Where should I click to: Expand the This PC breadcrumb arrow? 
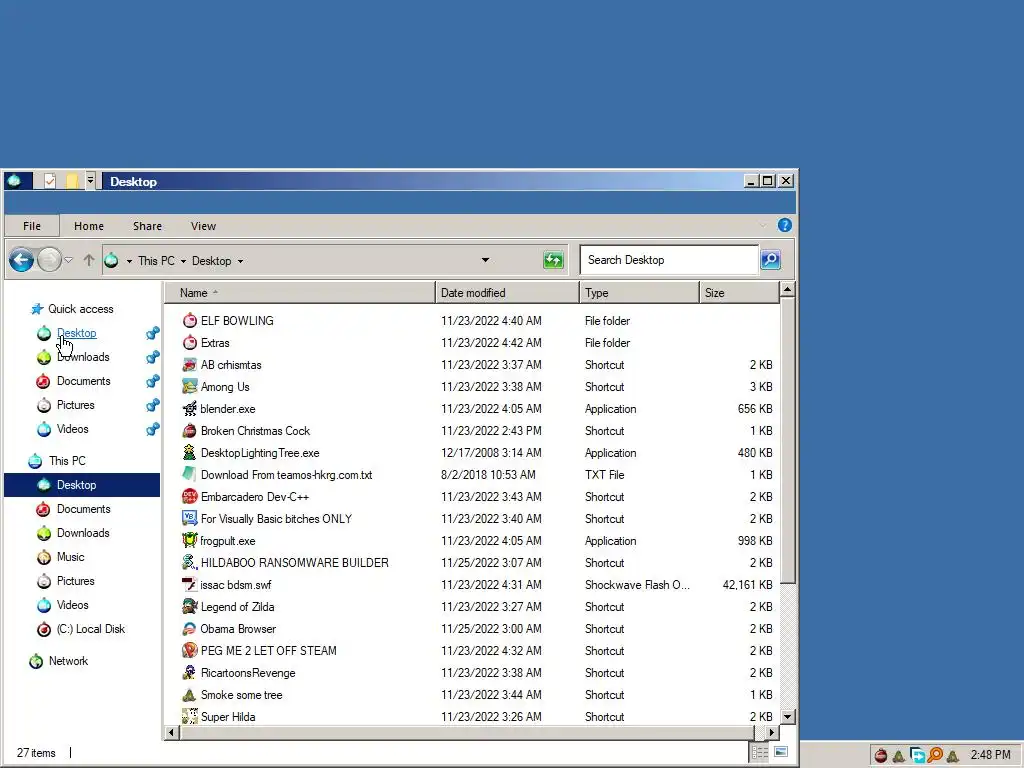click(183, 261)
